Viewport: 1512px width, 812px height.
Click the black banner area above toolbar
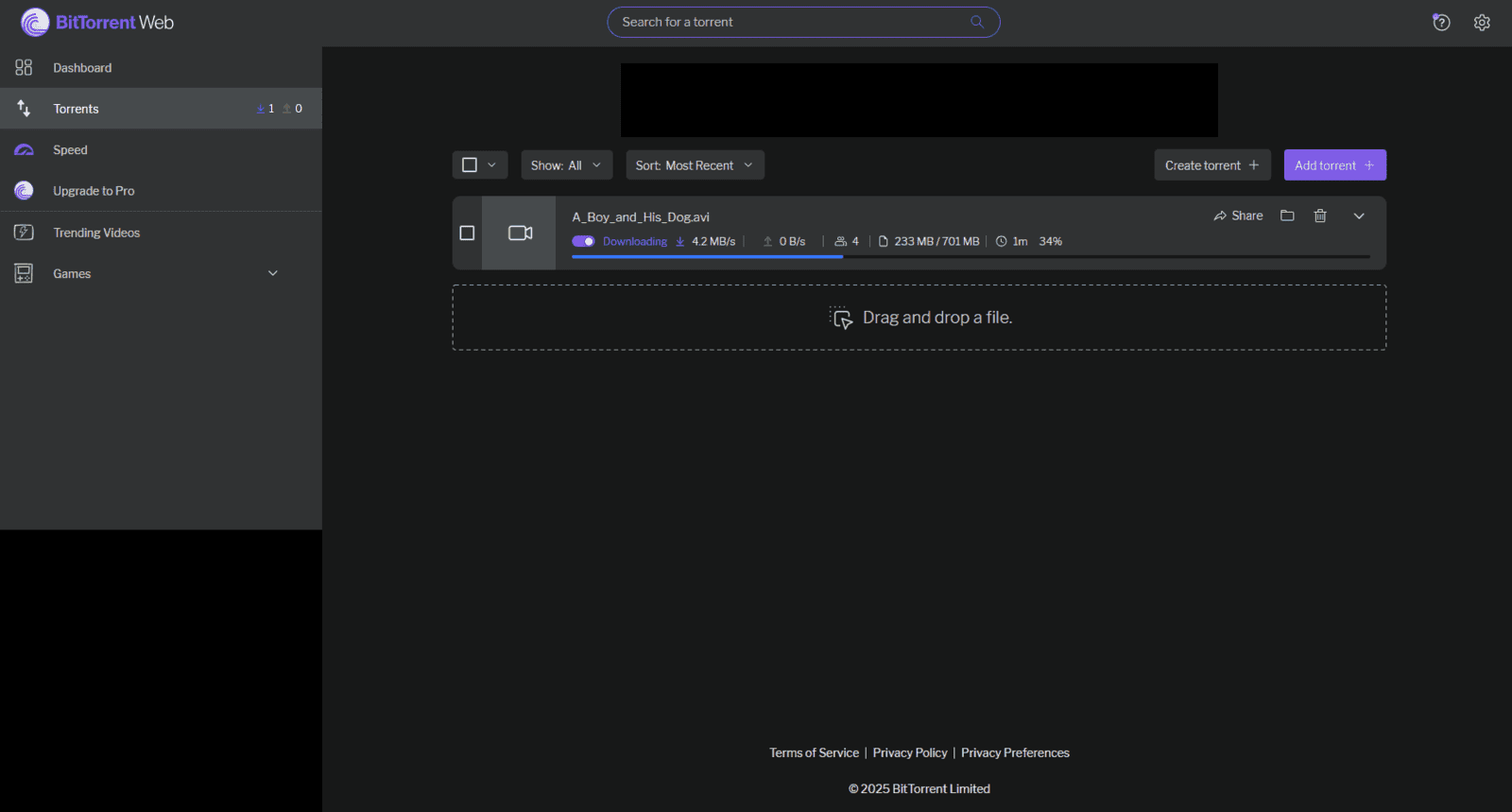(919, 100)
